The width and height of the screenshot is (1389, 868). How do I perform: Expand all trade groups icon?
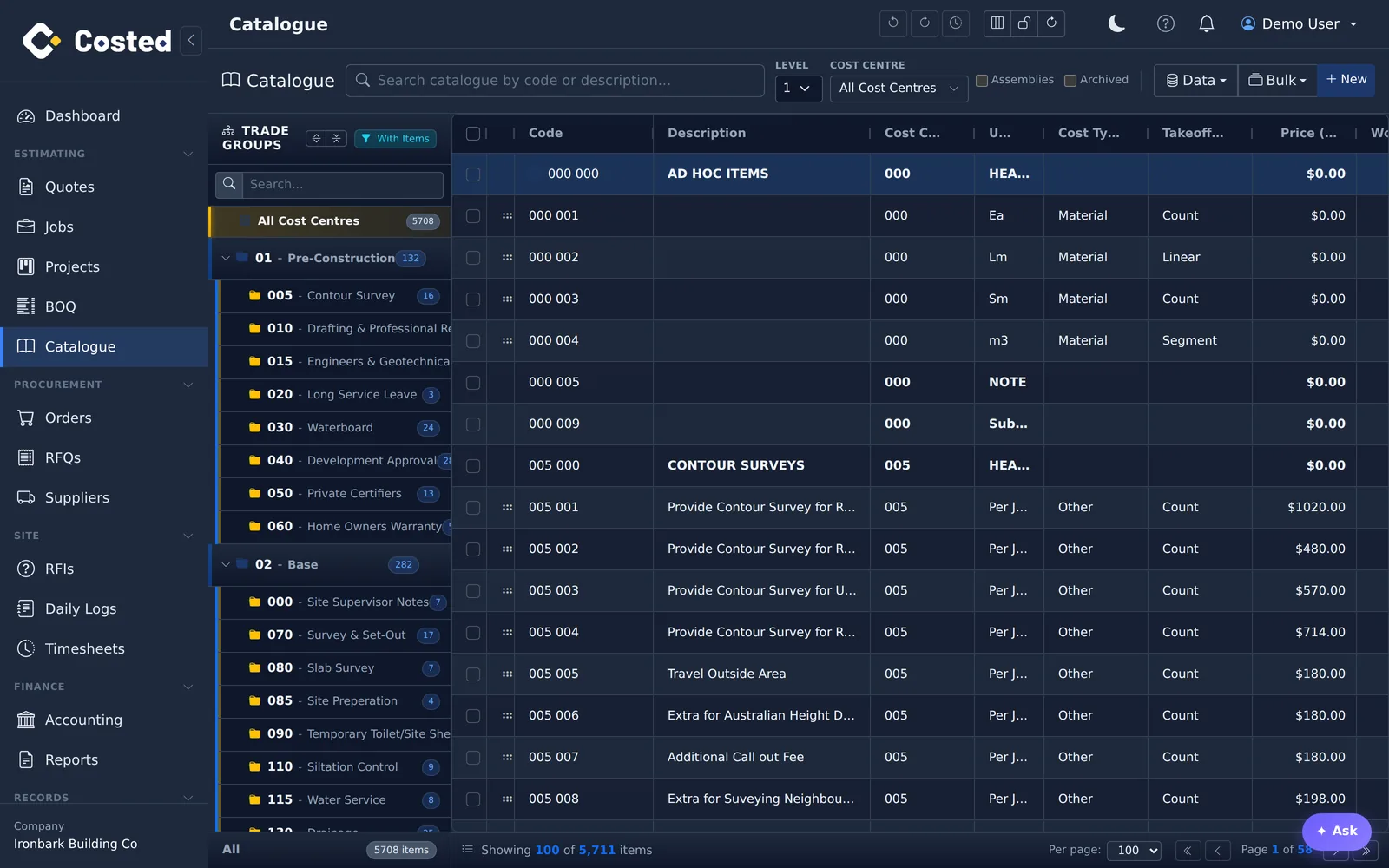pos(317,138)
